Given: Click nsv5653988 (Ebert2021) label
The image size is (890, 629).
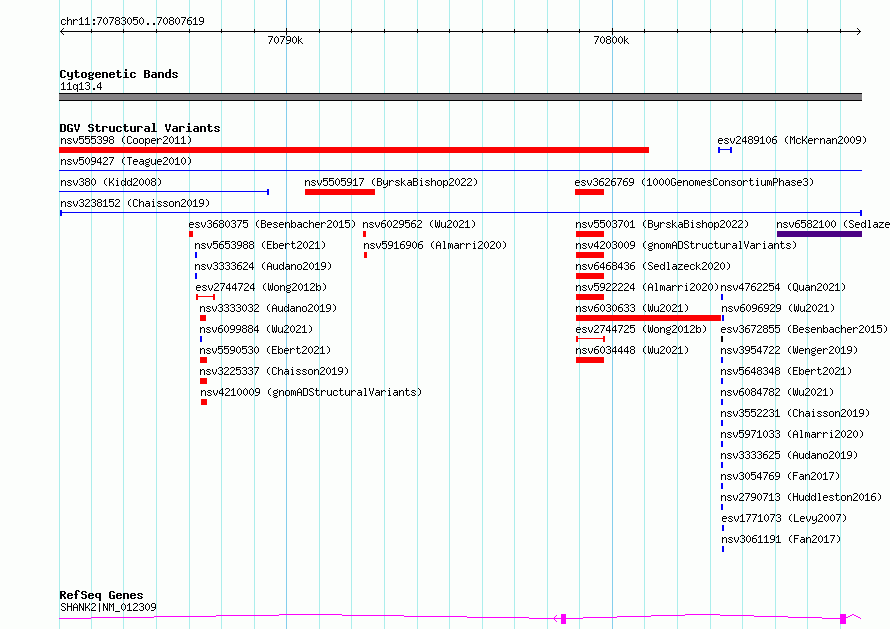Looking at the screenshot, I should point(261,245).
